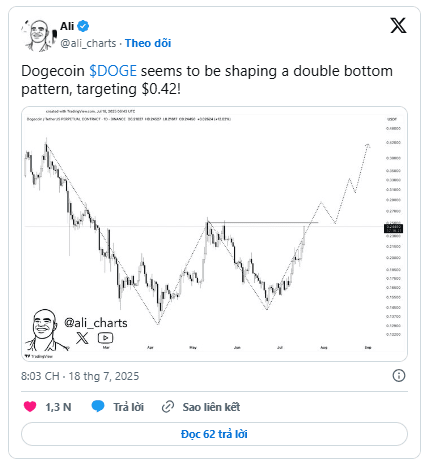The height and width of the screenshot is (467, 428).
Task: Click the blue verified badge
Action: 83,26
